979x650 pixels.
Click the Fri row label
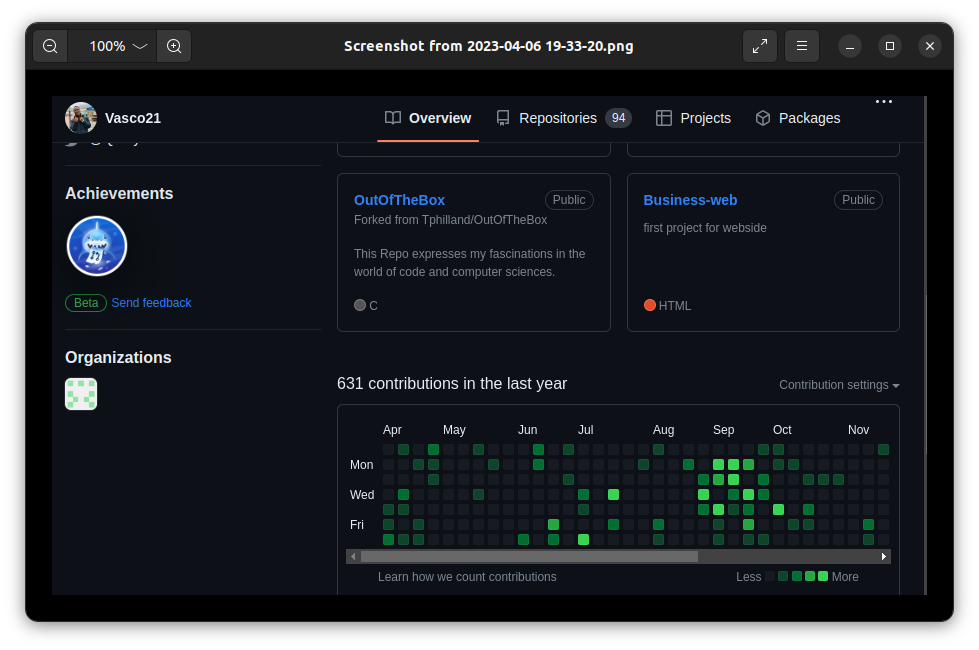[357, 524]
